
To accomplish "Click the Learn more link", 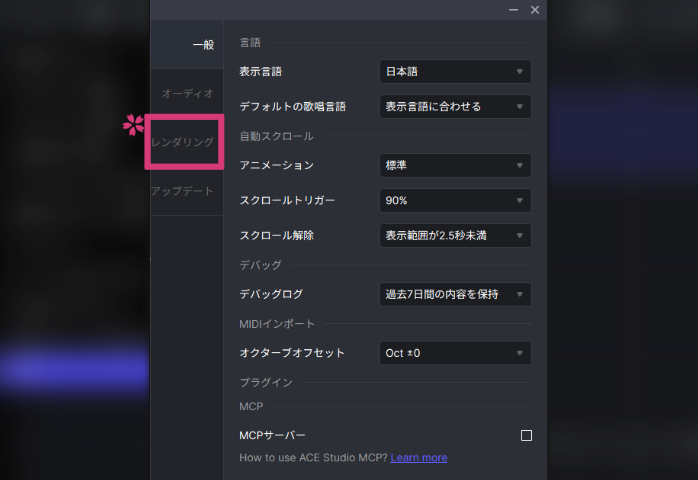I will pyautogui.click(x=419, y=457).
